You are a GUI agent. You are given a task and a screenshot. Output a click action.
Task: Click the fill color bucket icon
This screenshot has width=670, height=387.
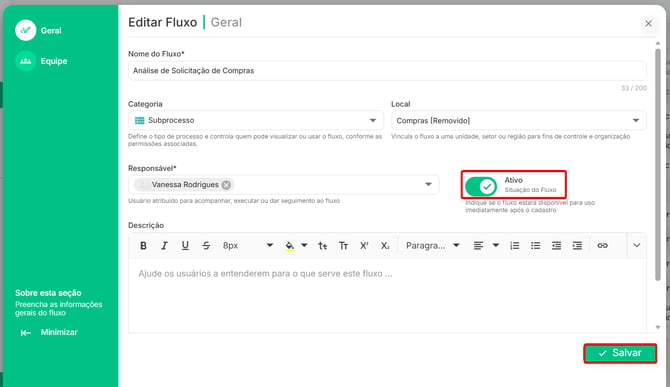tap(289, 246)
